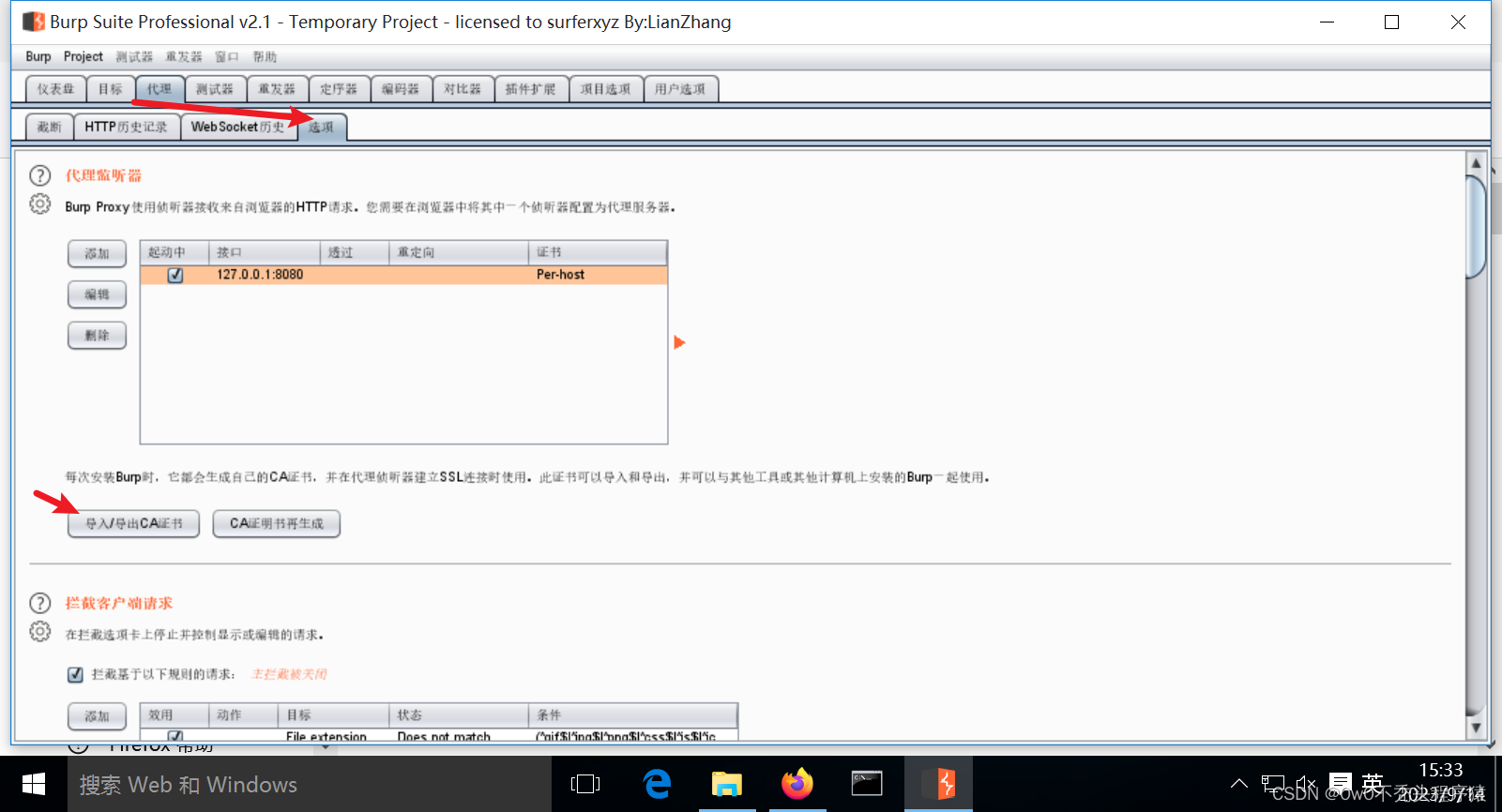Image resolution: width=1502 pixels, height=812 pixels.
Task: Open Firefox from the taskbar
Action: click(797, 784)
